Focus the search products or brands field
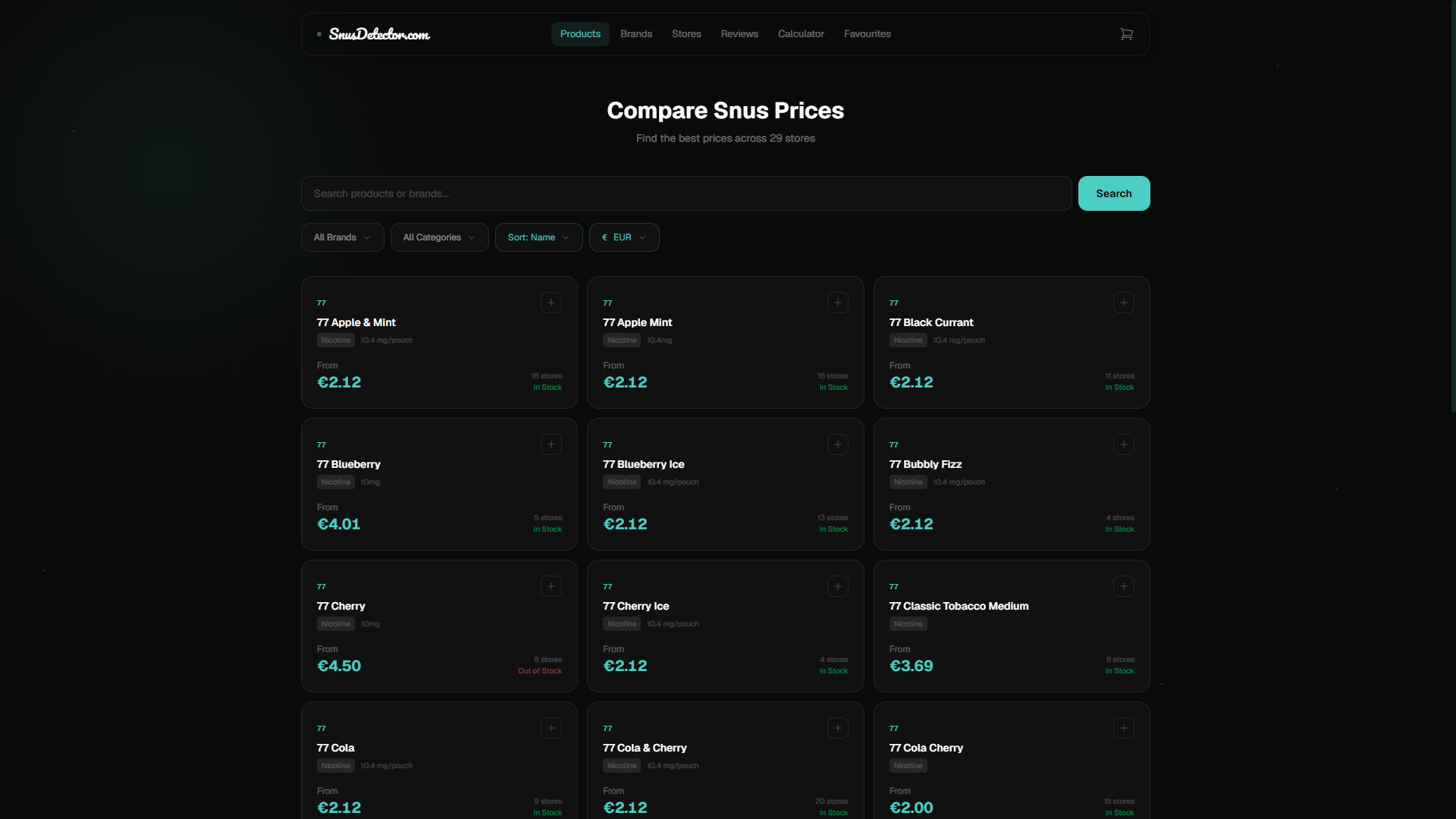 [686, 193]
